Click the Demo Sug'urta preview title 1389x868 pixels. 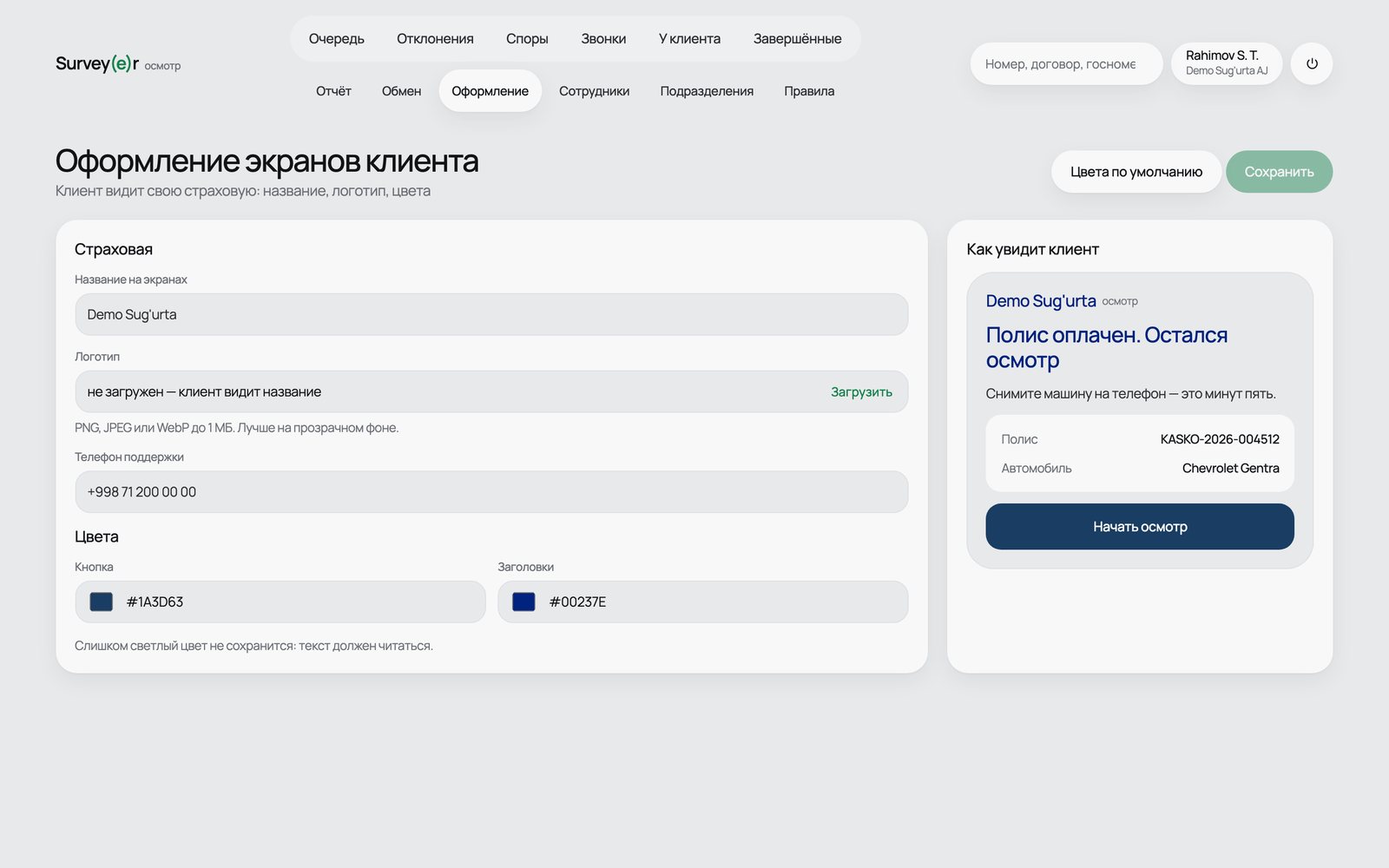tap(1041, 301)
